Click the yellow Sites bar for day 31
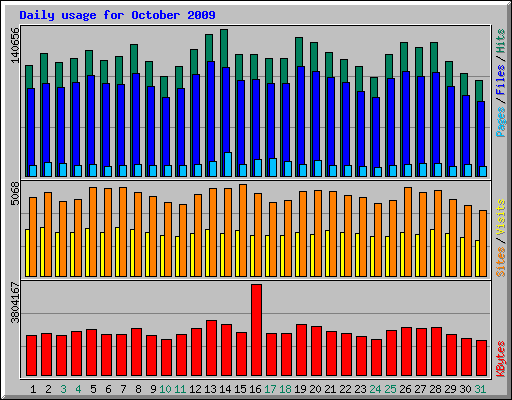The height and width of the screenshot is (400, 512). [477, 258]
